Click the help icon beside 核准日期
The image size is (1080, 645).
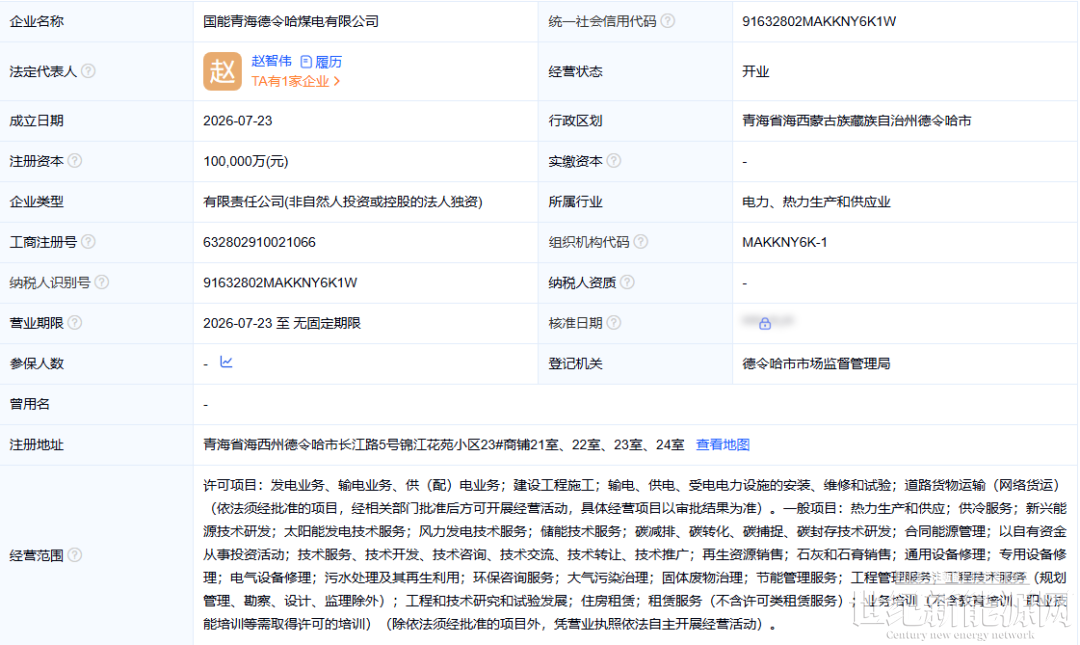[x=614, y=322]
